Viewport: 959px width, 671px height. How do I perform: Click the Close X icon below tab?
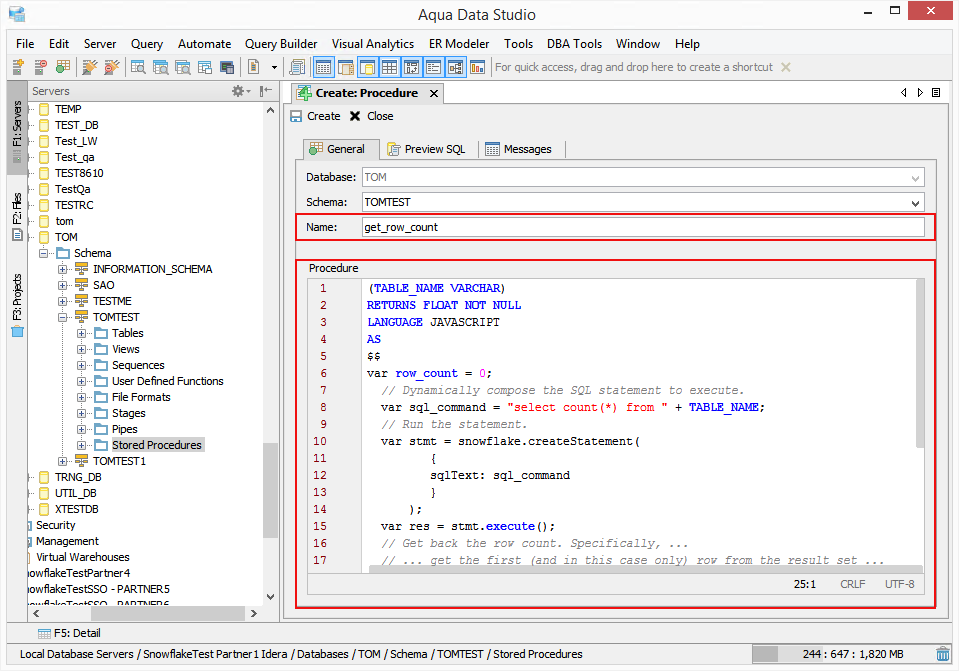(x=355, y=116)
